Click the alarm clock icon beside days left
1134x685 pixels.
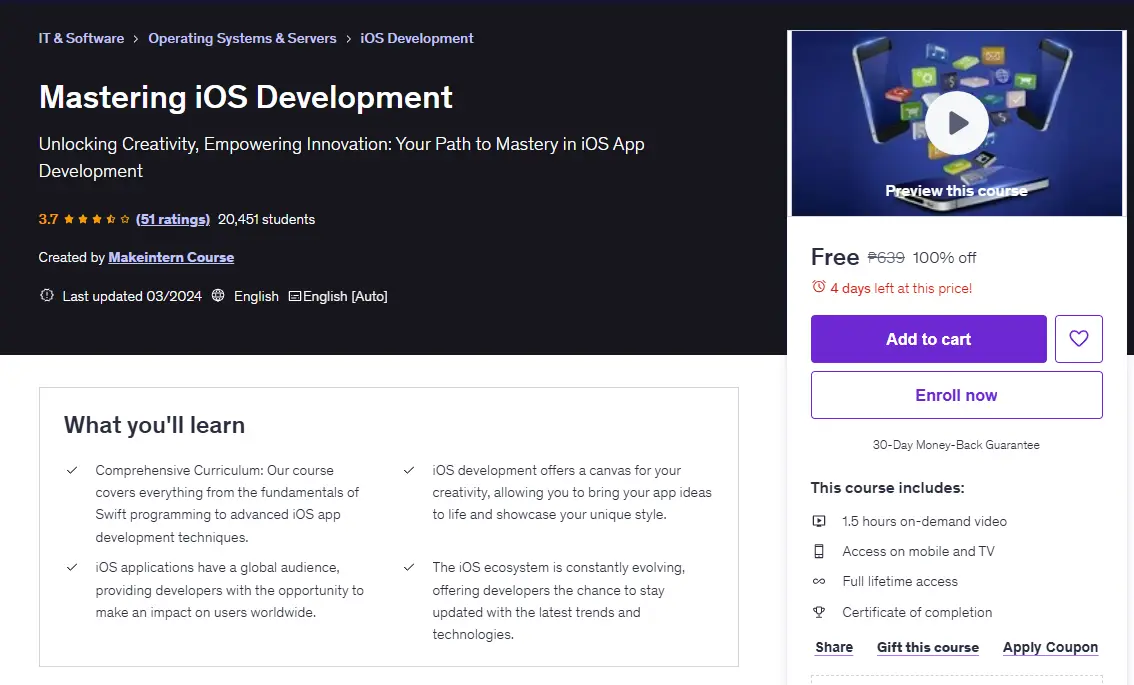818,287
